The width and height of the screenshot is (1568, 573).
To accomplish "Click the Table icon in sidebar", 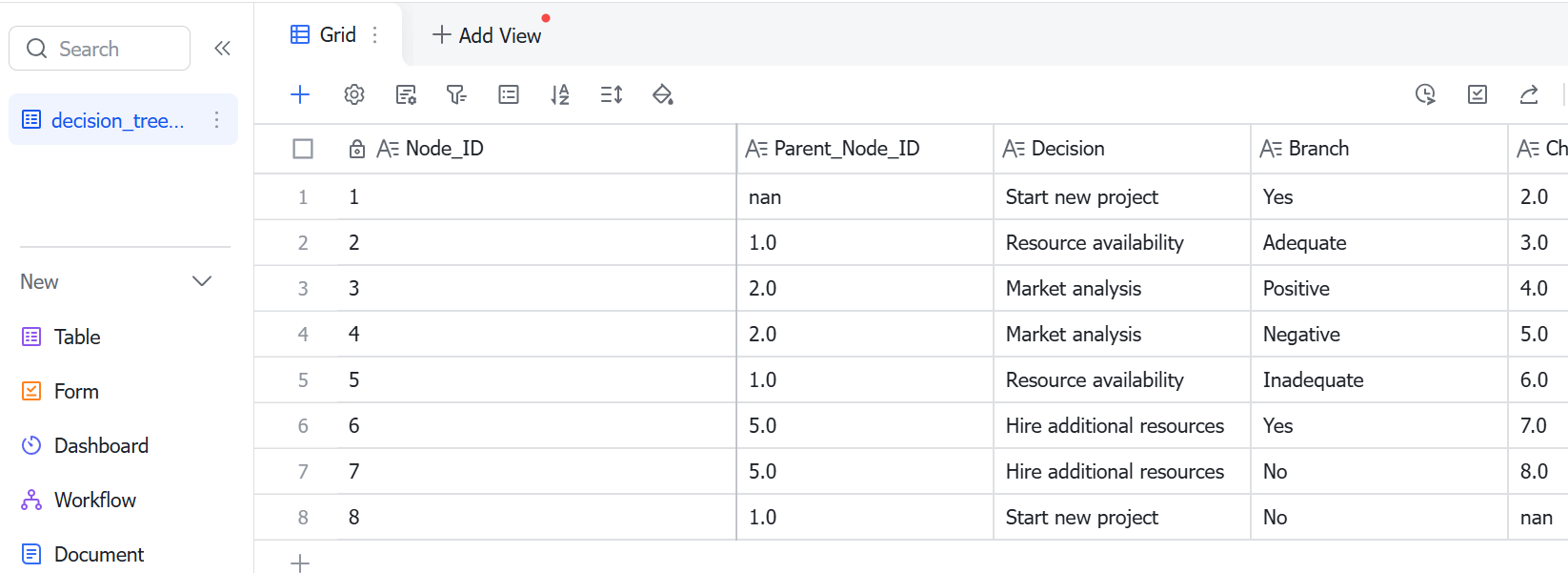I will (31, 337).
